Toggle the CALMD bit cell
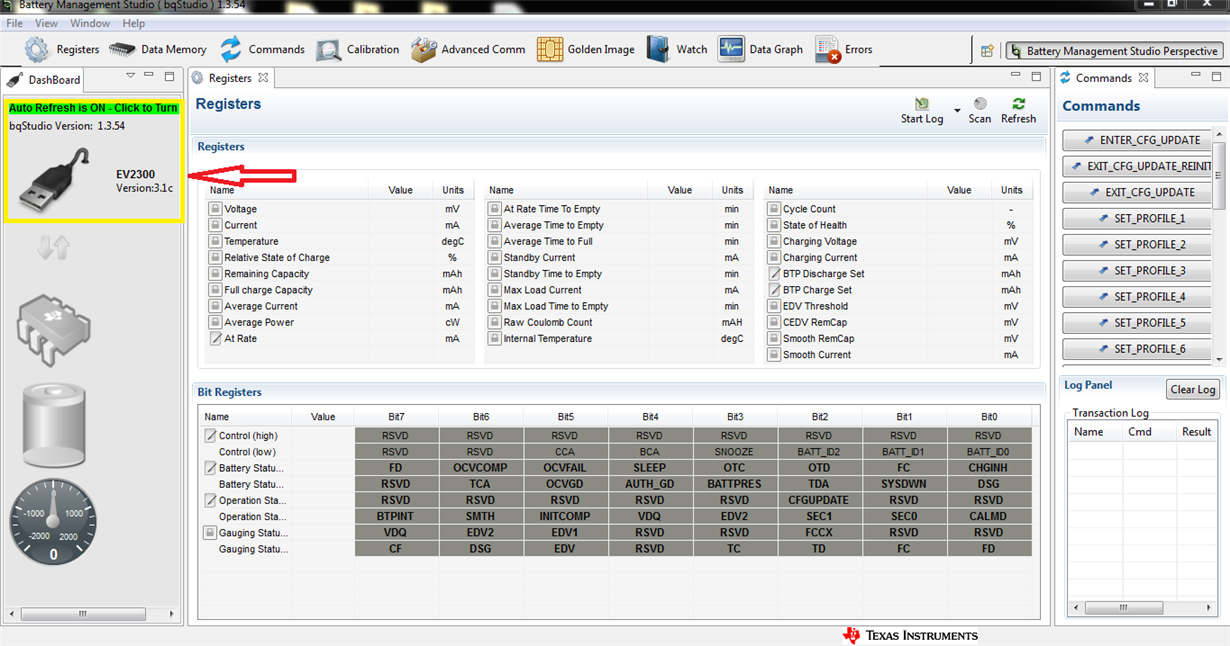Image resolution: width=1230 pixels, height=646 pixels. click(x=989, y=517)
